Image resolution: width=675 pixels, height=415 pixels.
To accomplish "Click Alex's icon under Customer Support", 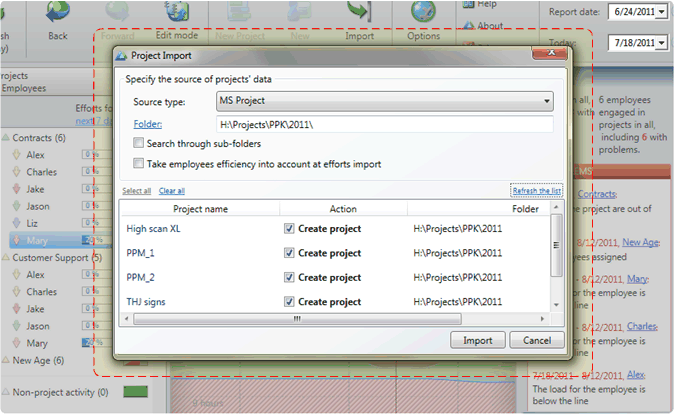I will [x=16, y=274].
